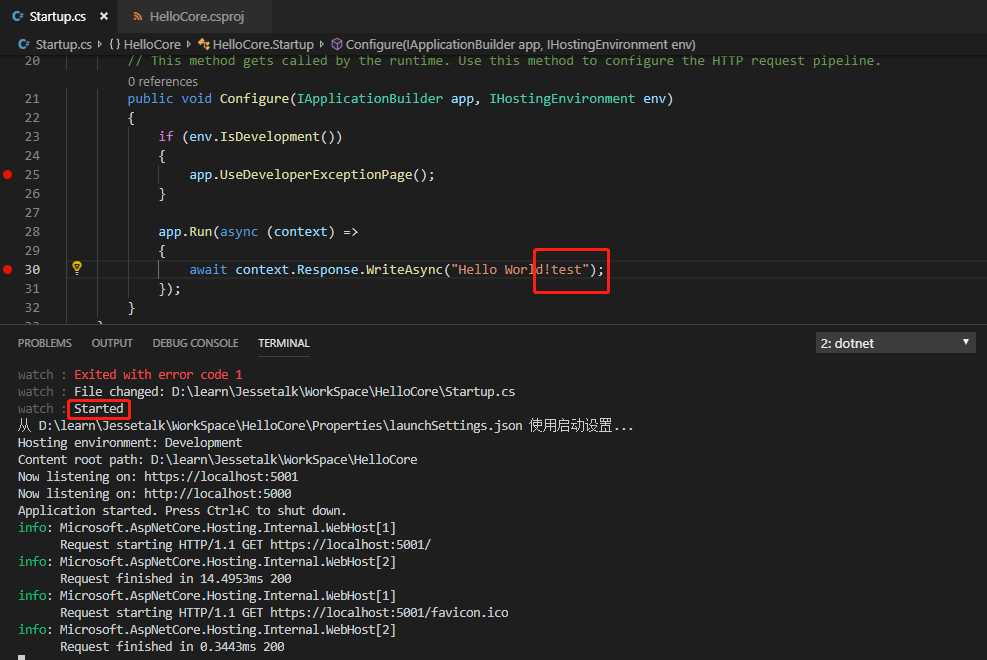Click line number 28 in gutter

32,232
